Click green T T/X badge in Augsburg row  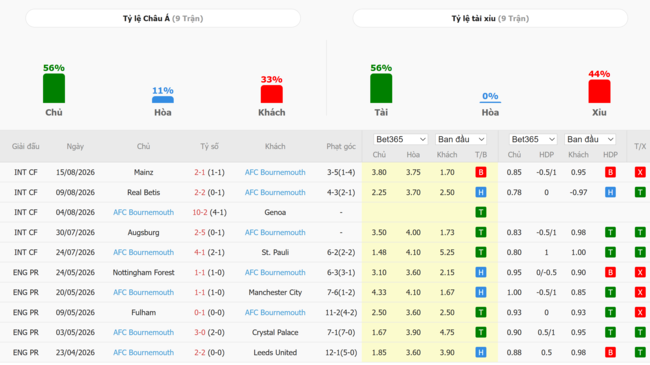(x=640, y=232)
